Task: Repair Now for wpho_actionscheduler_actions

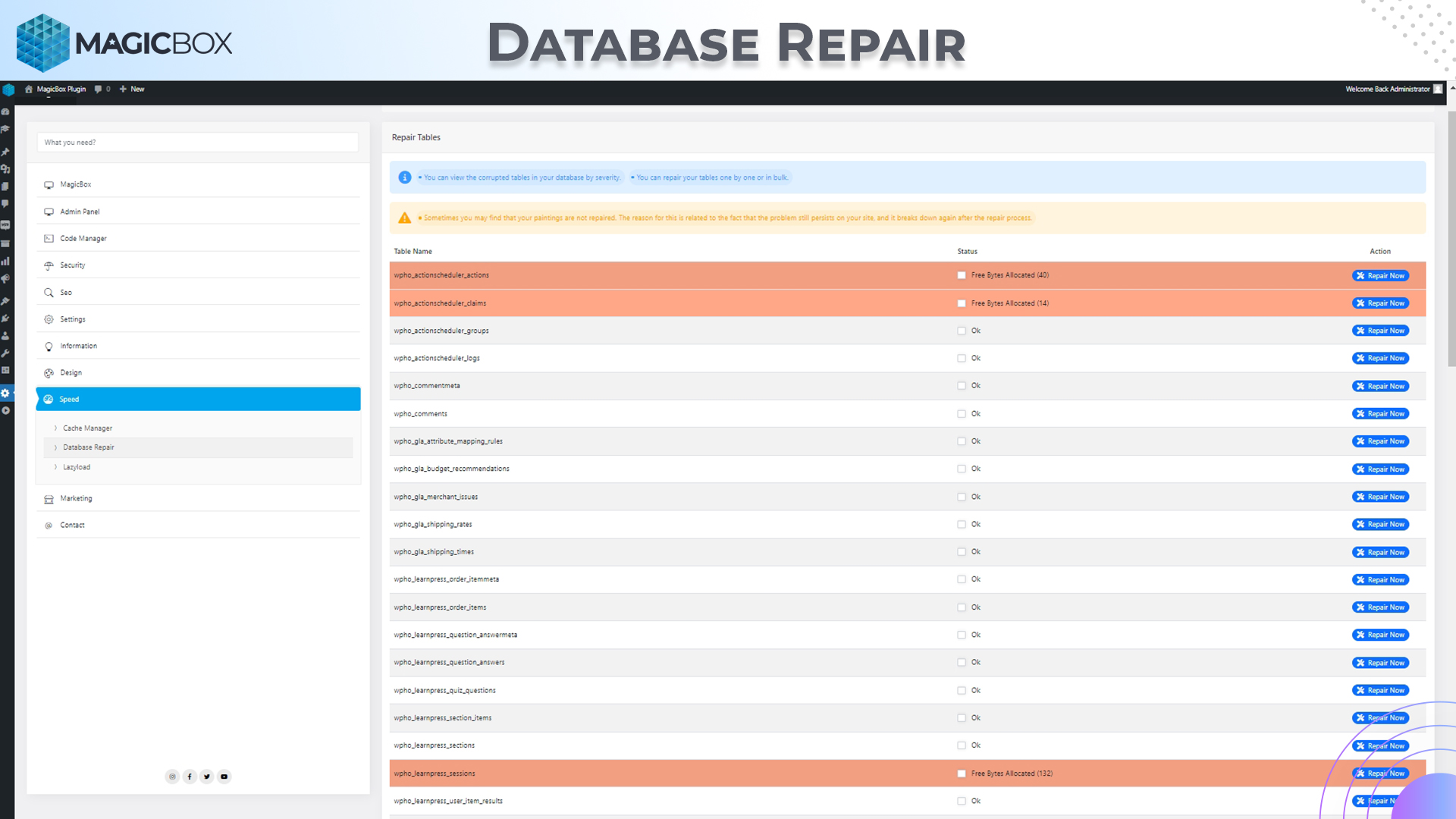Action: tap(1380, 276)
